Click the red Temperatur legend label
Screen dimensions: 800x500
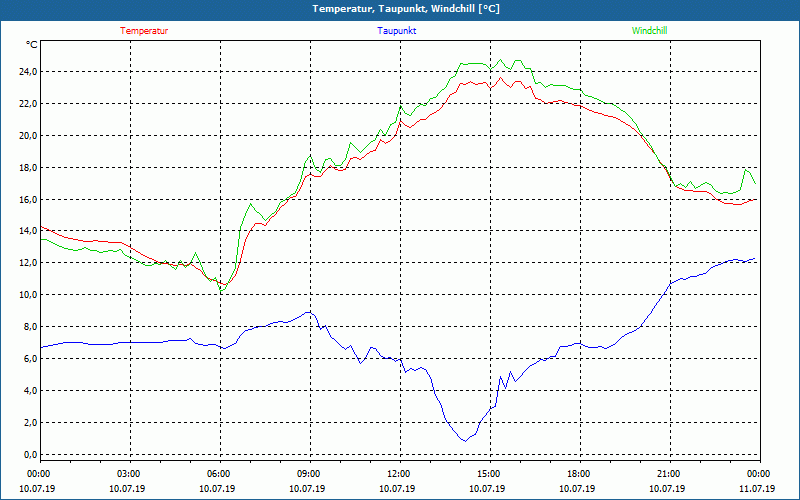point(144,31)
